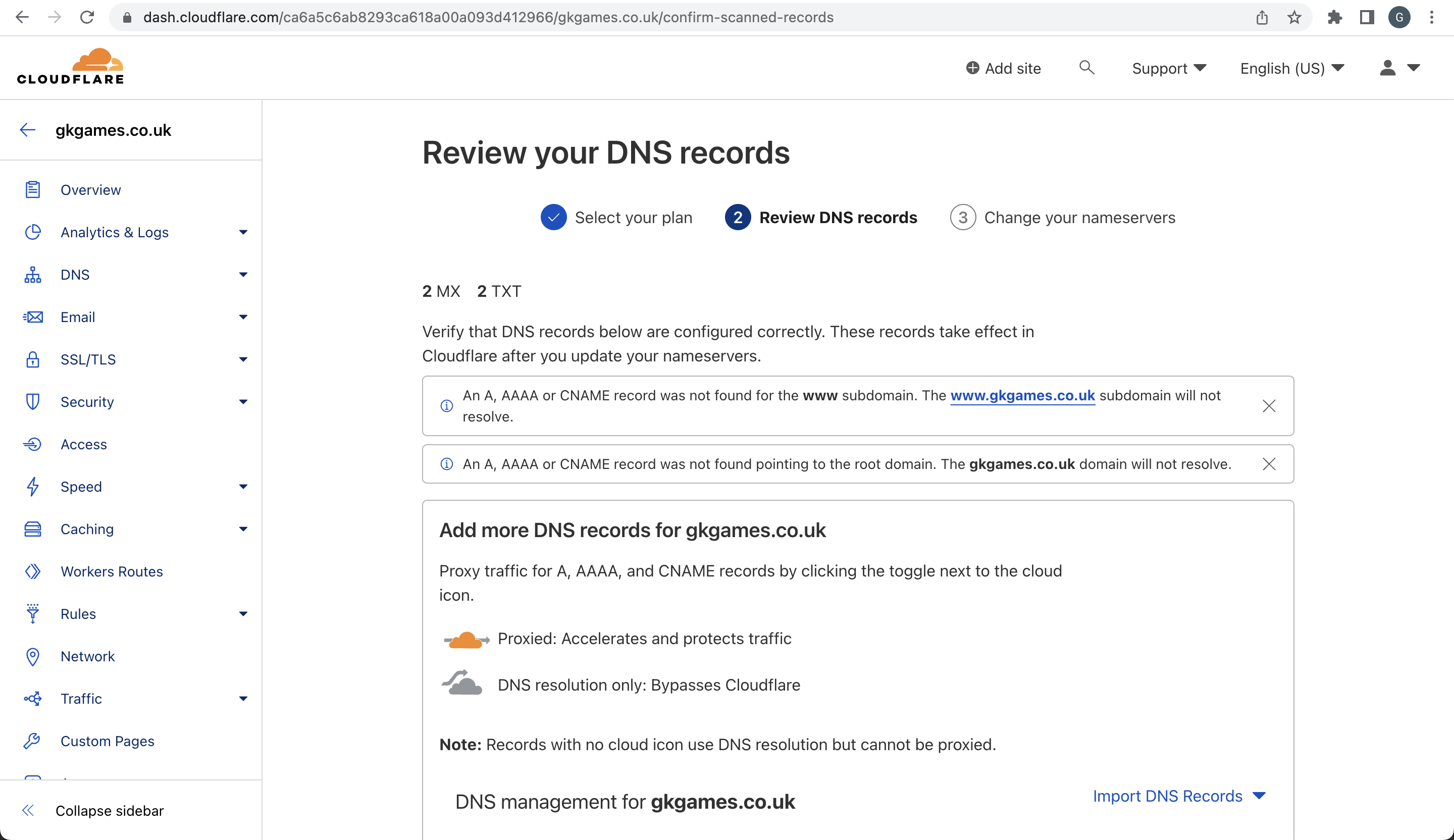Click the site lock icon in address bar
The image size is (1454, 840).
tap(128, 17)
